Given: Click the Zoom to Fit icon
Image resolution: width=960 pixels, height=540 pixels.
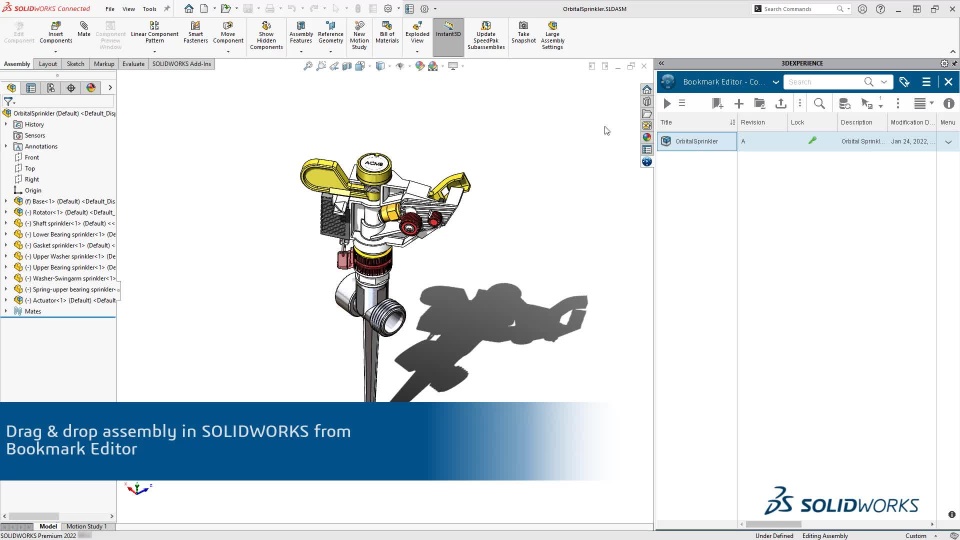Looking at the screenshot, I should click(308, 66).
